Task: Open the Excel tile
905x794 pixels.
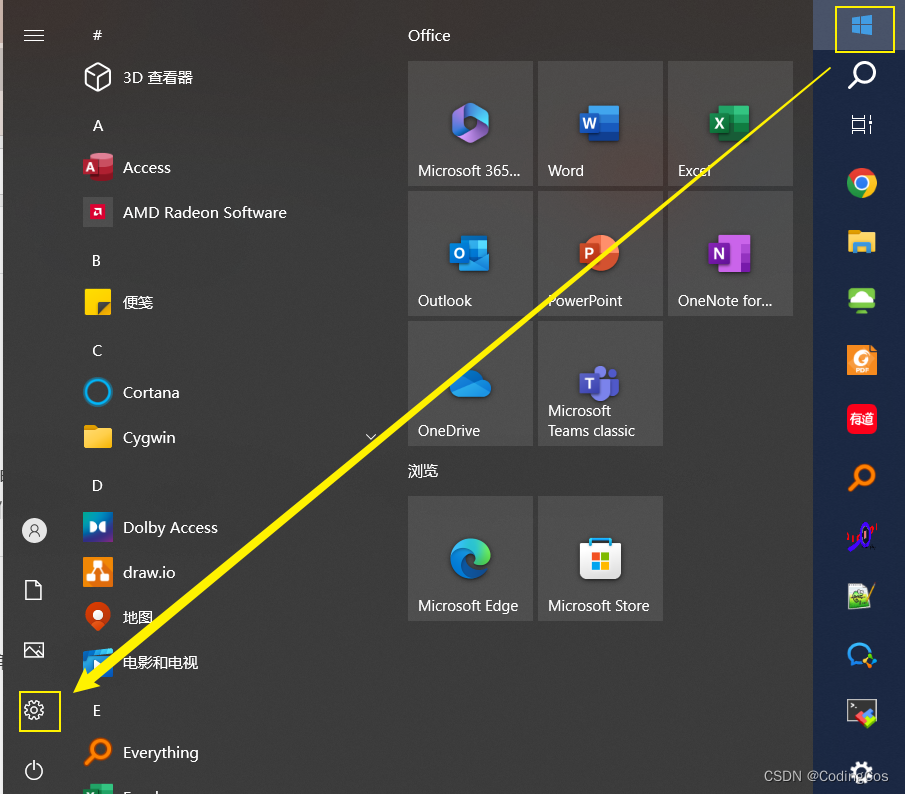Action: 730,123
